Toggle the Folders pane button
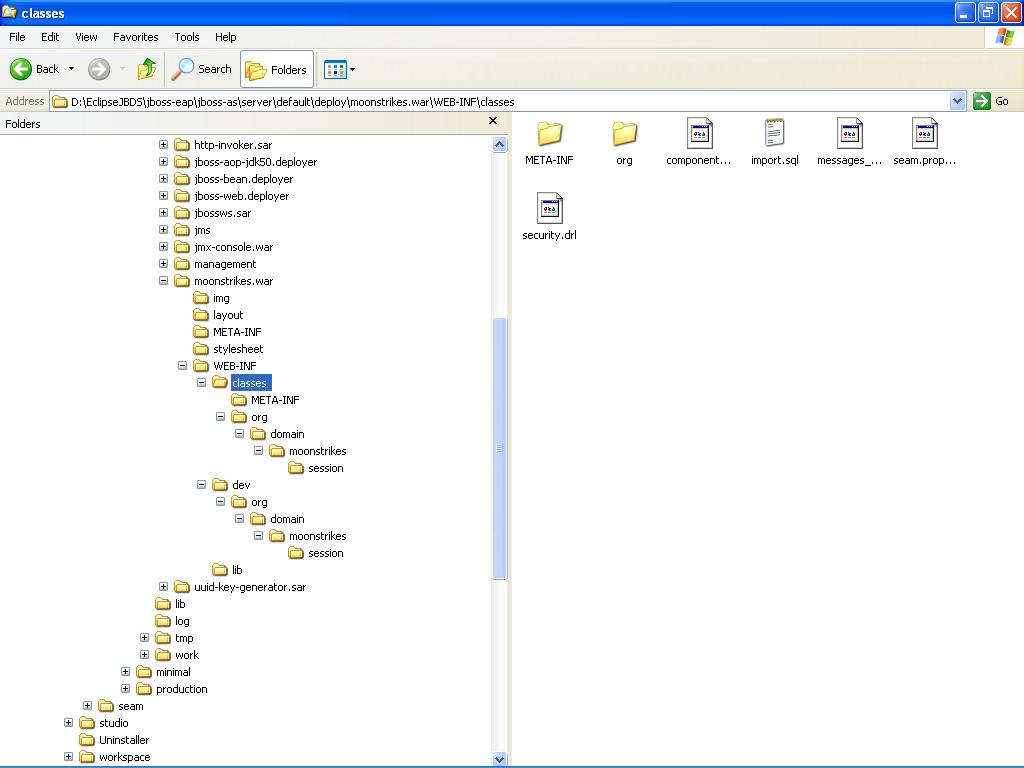Screen dimensions: 1024x768 (x=277, y=69)
